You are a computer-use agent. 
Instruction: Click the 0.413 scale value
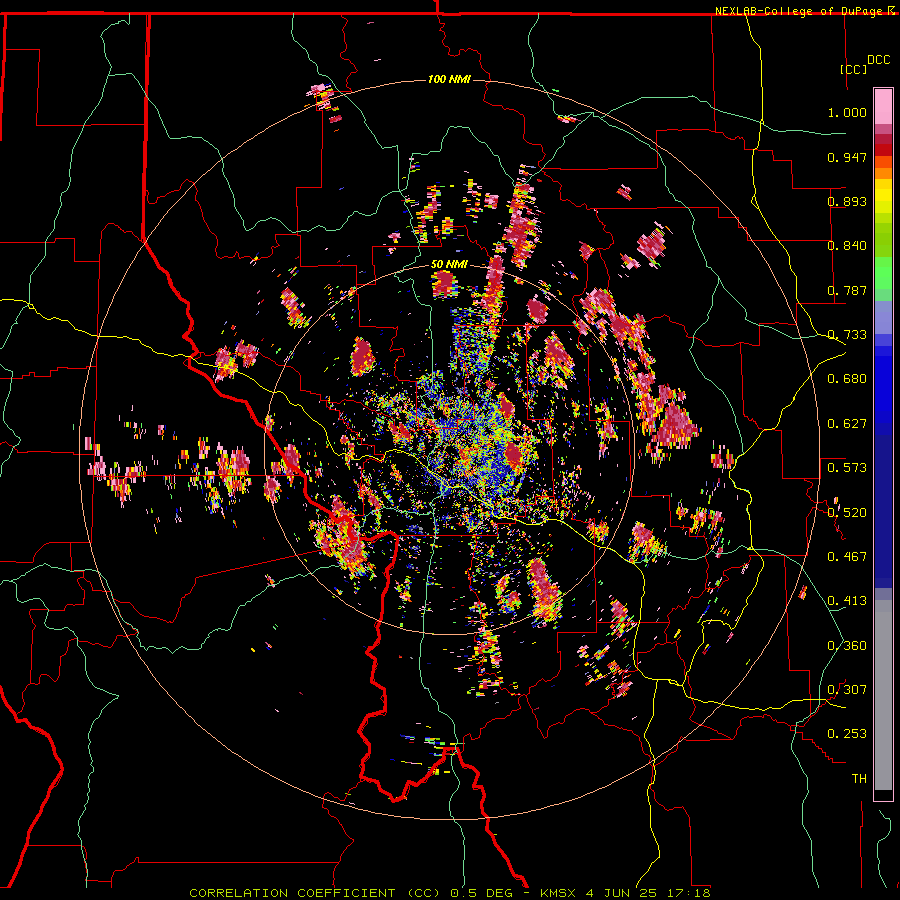click(847, 601)
